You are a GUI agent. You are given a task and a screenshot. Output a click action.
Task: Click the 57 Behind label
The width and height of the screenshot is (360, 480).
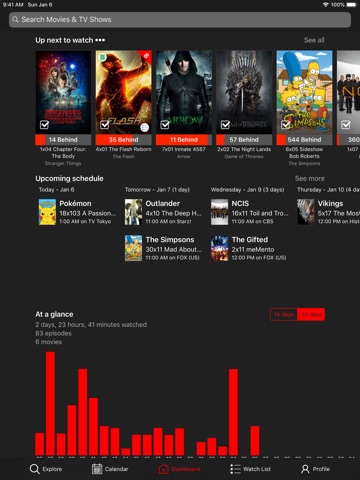pos(244,140)
